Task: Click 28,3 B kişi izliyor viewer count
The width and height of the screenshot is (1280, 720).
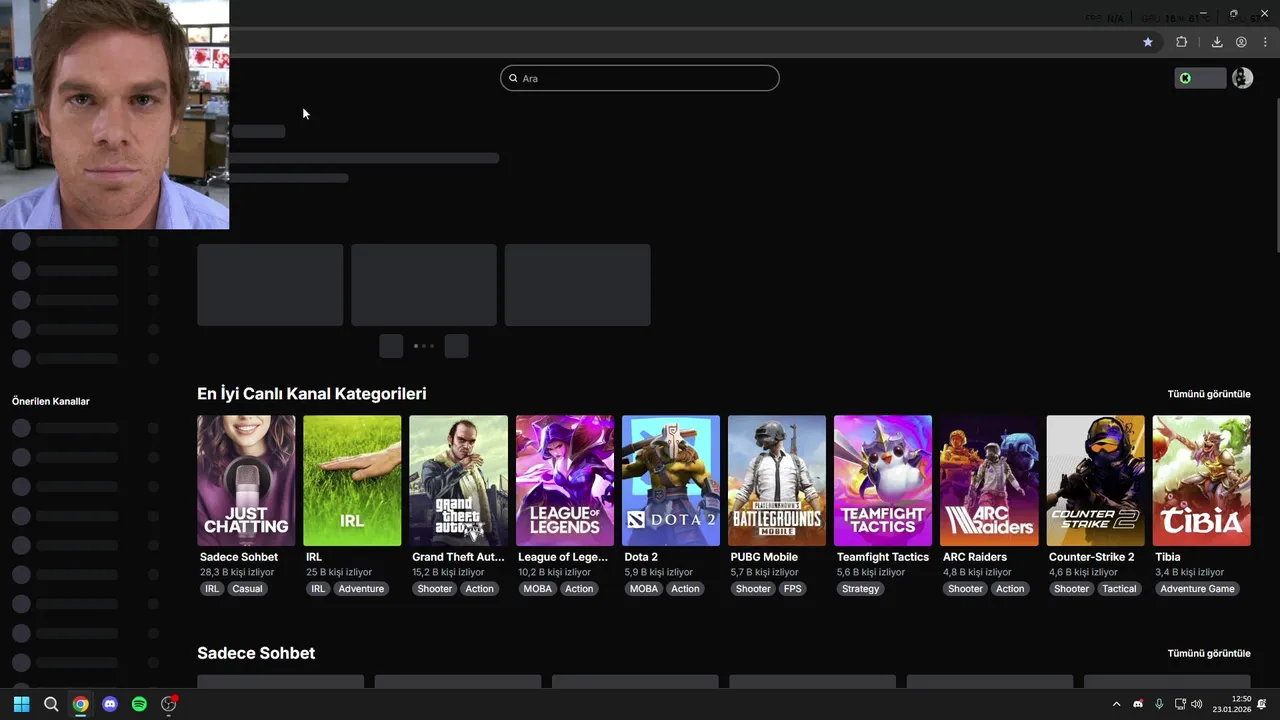Action: coord(237,572)
